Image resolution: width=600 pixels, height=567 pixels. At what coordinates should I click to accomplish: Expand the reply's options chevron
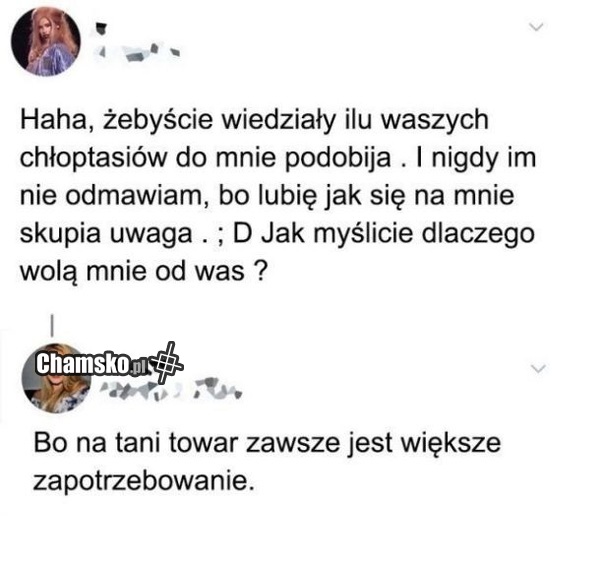point(539,369)
